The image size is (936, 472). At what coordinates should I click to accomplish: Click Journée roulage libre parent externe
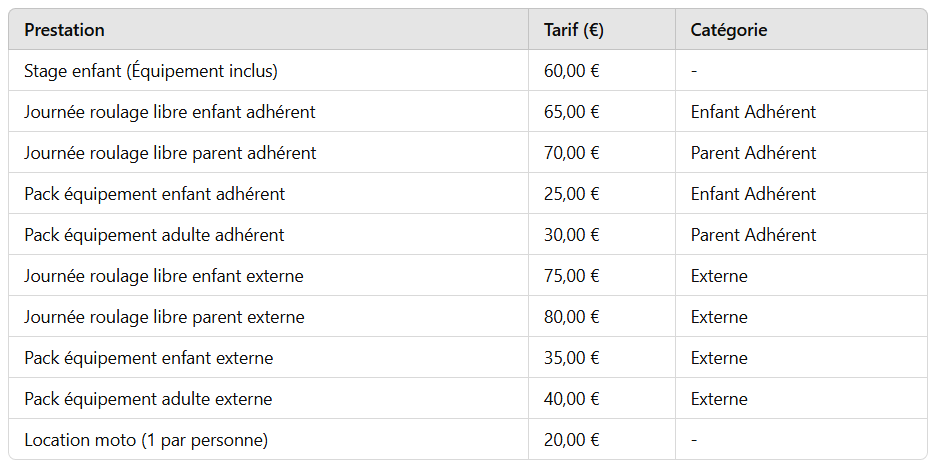[164, 317]
